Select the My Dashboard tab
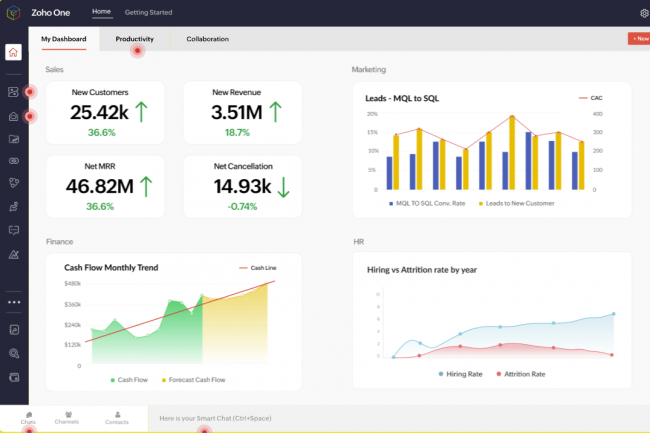Screen dimensions: 650x433 tap(63, 39)
